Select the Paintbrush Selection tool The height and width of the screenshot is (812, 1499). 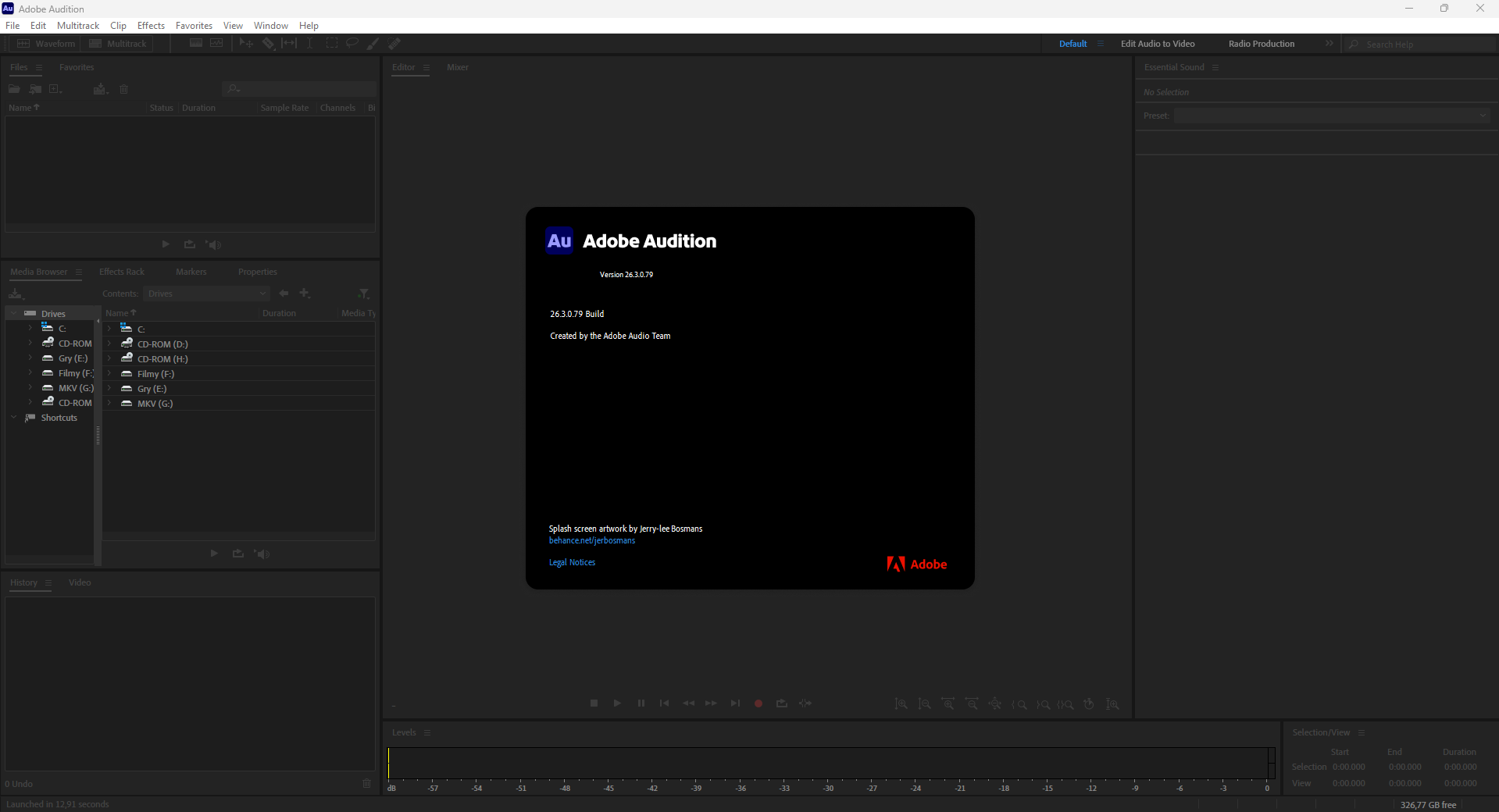[x=373, y=44]
